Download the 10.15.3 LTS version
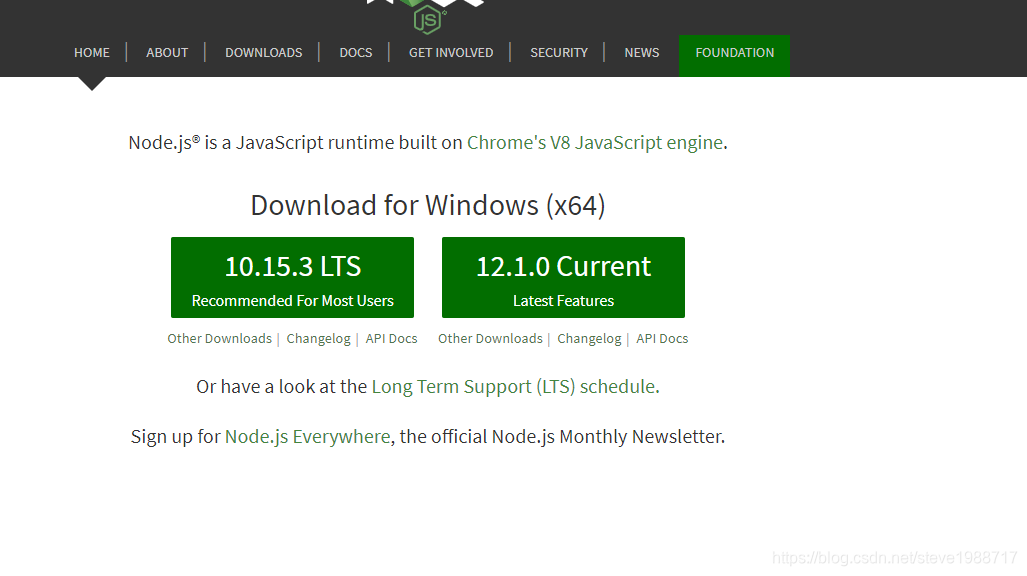The image size is (1027, 576). pyautogui.click(x=292, y=277)
